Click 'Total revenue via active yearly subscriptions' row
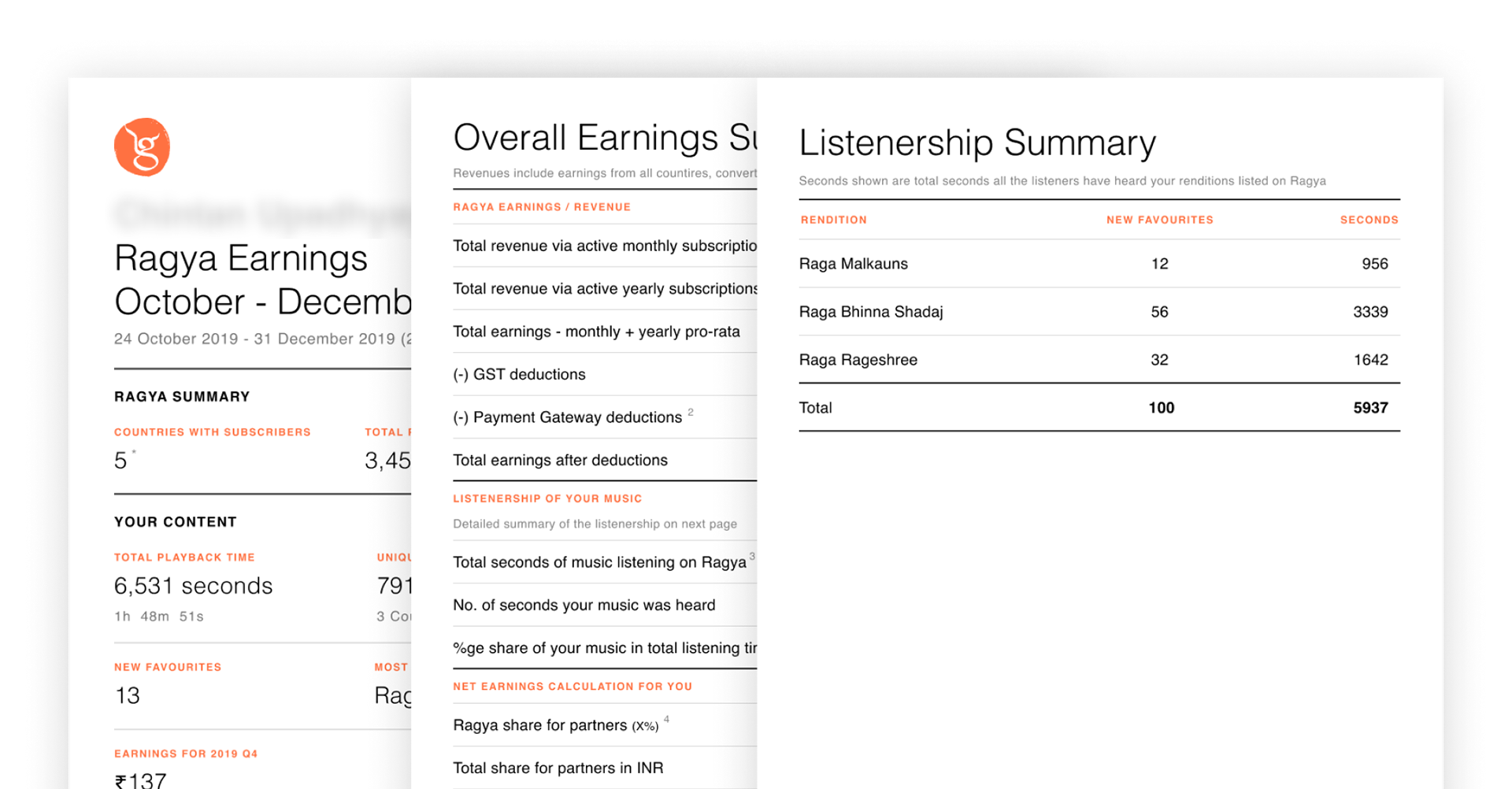Screen dimensions: 1512x789 pos(605,288)
